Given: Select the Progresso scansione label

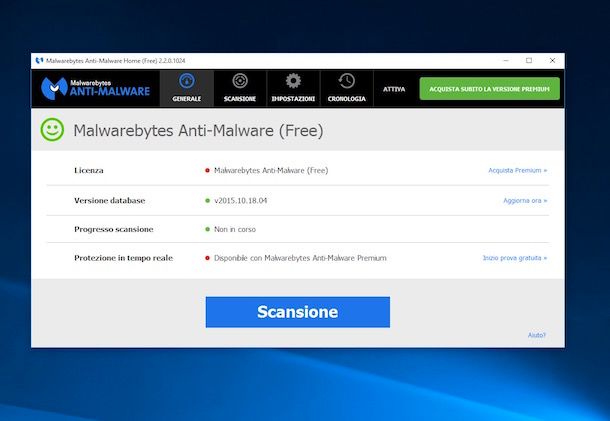Looking at the screenshot, I should click(x=114, y=229).
